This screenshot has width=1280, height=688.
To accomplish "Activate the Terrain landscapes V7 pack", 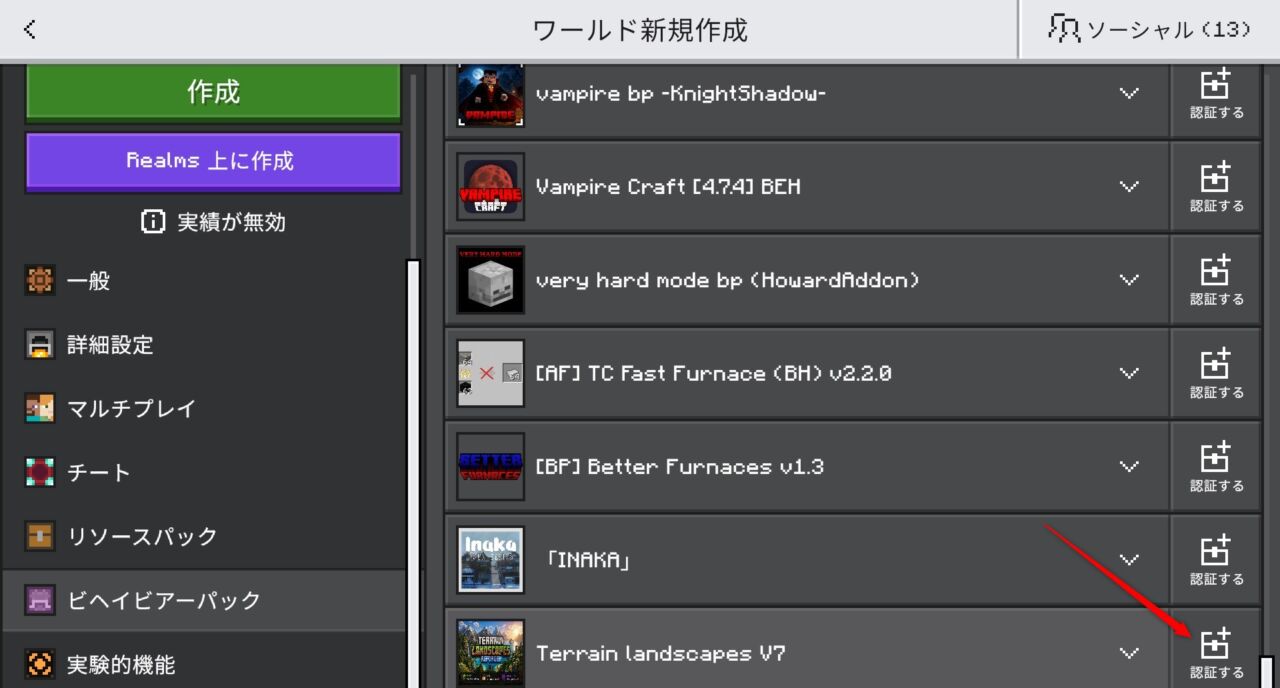I will pos(1216,650).
